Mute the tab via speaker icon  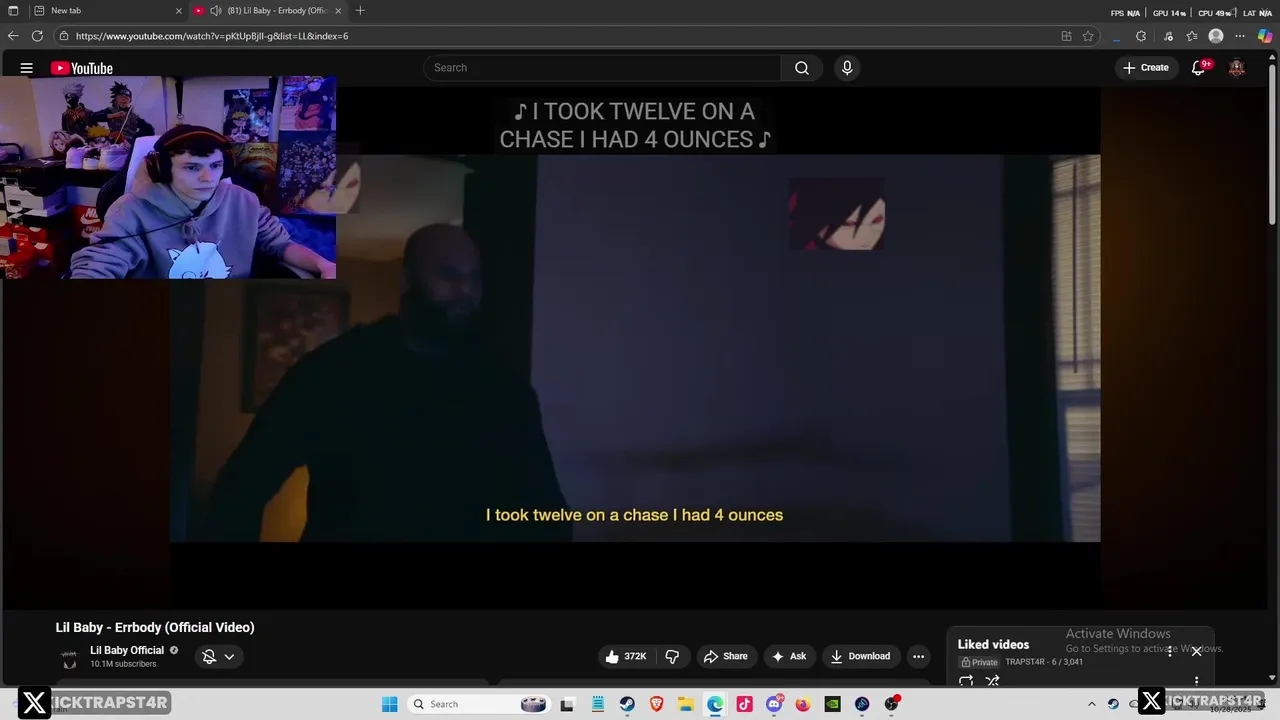[216, 11]
